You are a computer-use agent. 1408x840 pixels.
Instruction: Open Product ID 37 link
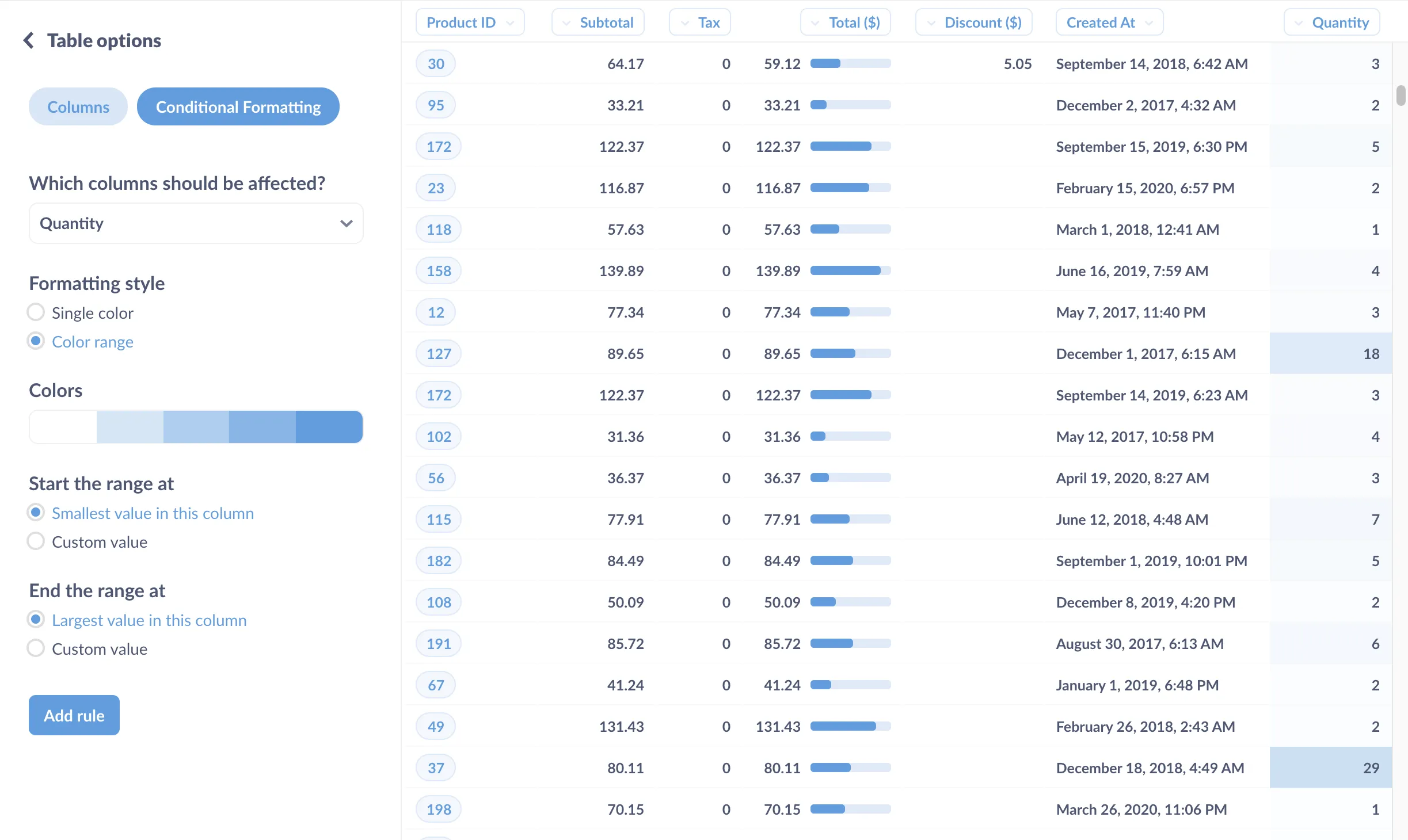click(x=436, y=768)
